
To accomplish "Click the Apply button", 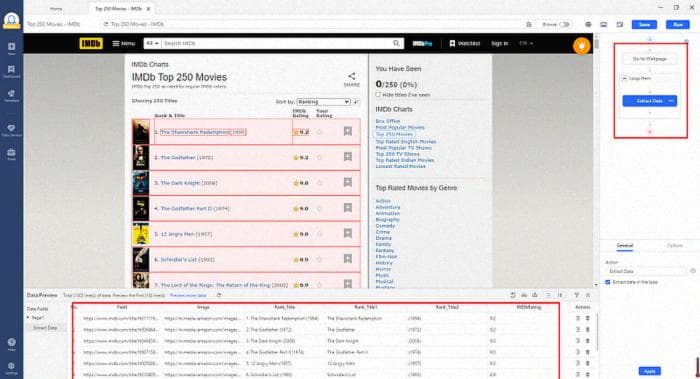I will point(650,371).
